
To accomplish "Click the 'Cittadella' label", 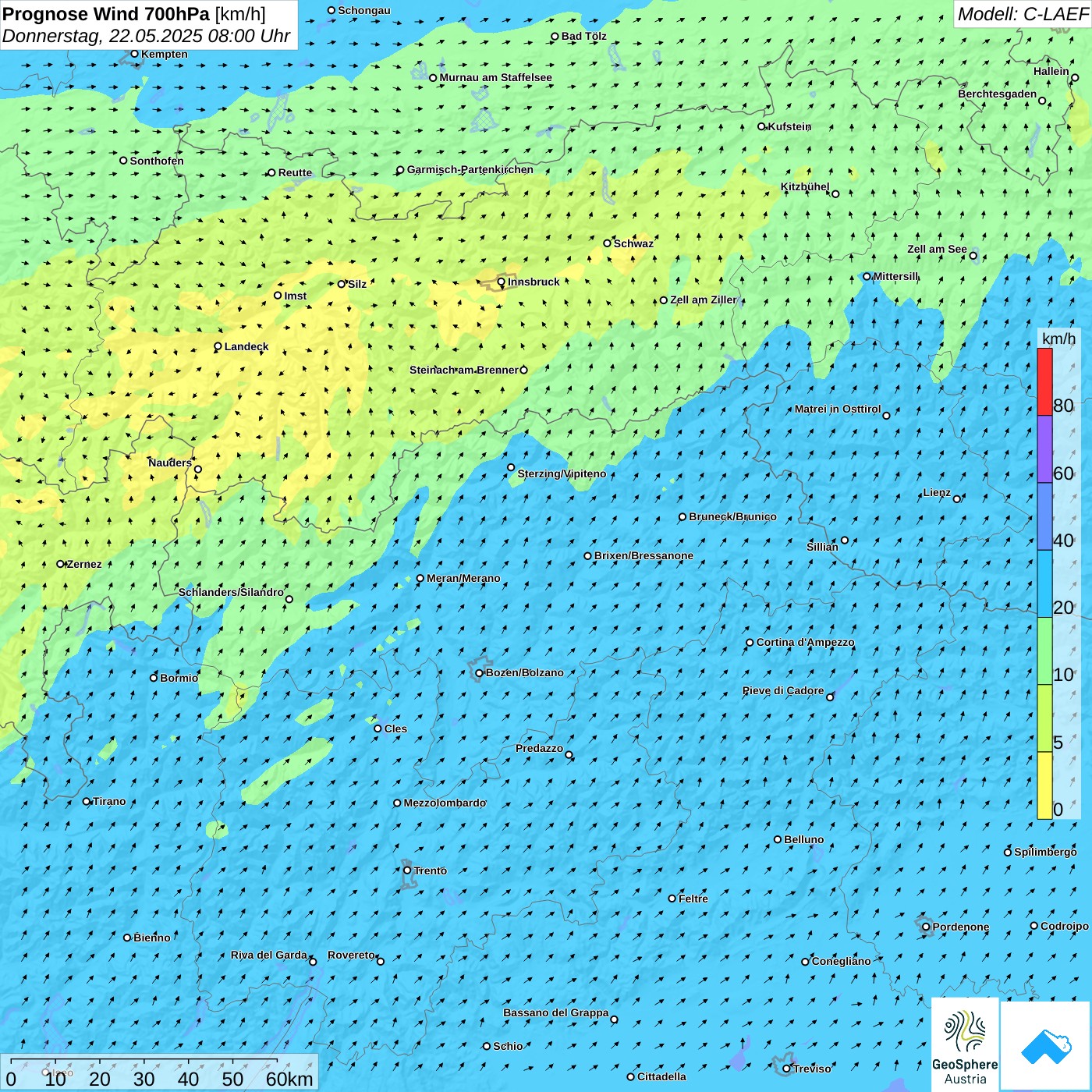I will click(x=662, y=1076).
